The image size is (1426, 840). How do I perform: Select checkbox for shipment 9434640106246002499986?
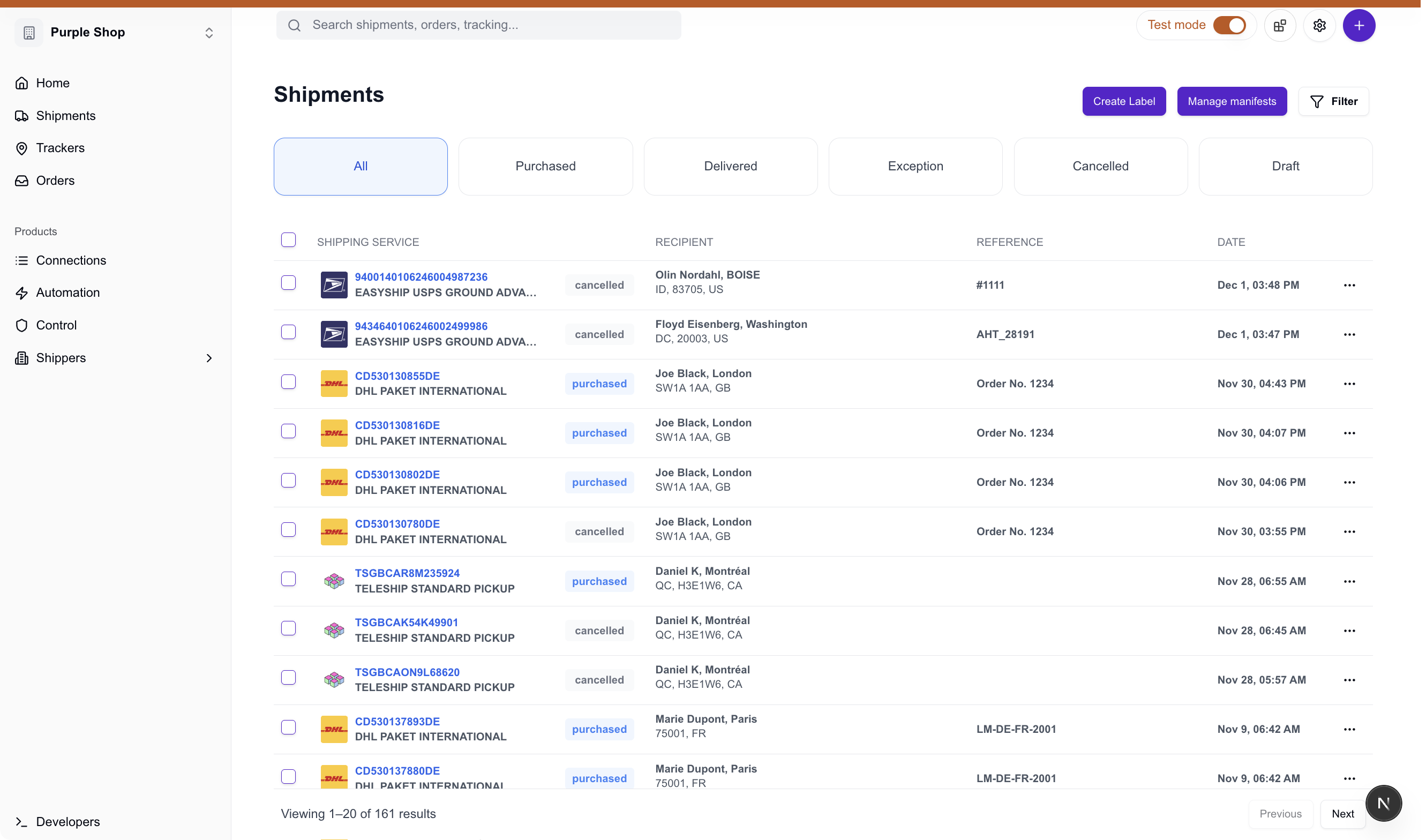(x=289, y=332)
